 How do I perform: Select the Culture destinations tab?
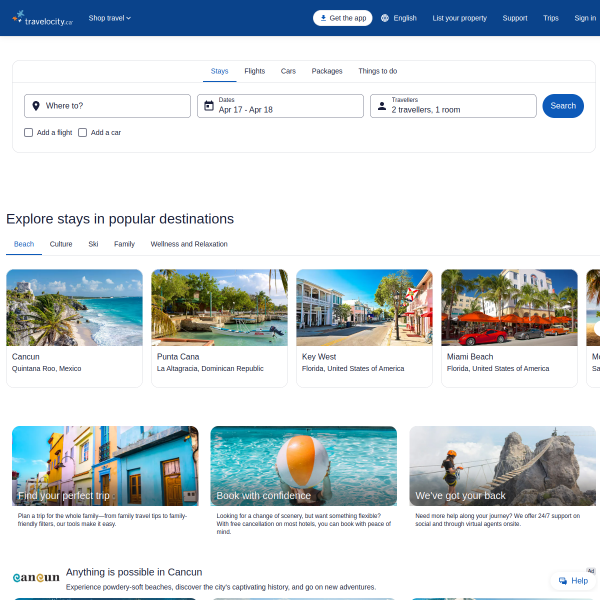click(x=61, y=244)
